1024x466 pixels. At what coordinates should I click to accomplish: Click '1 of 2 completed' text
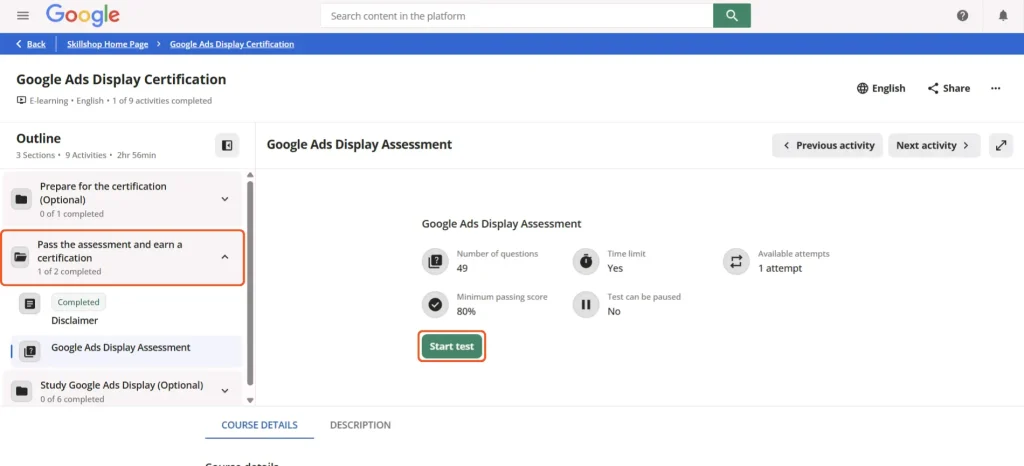69,272
